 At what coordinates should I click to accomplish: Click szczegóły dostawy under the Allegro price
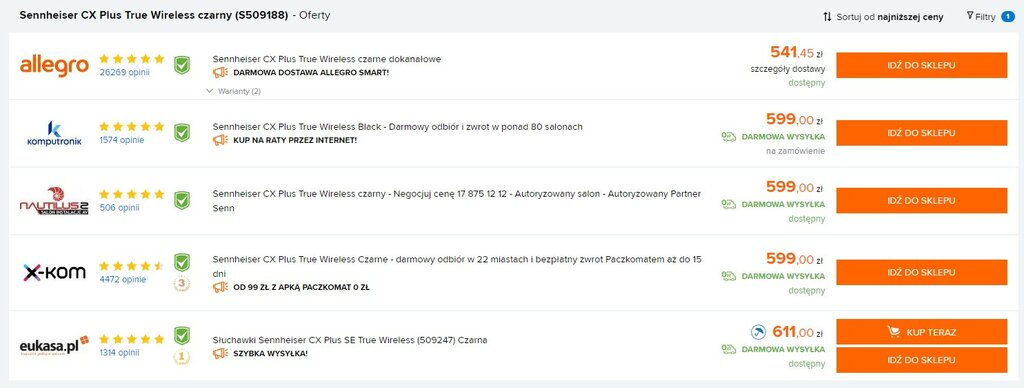click(788, 69)
